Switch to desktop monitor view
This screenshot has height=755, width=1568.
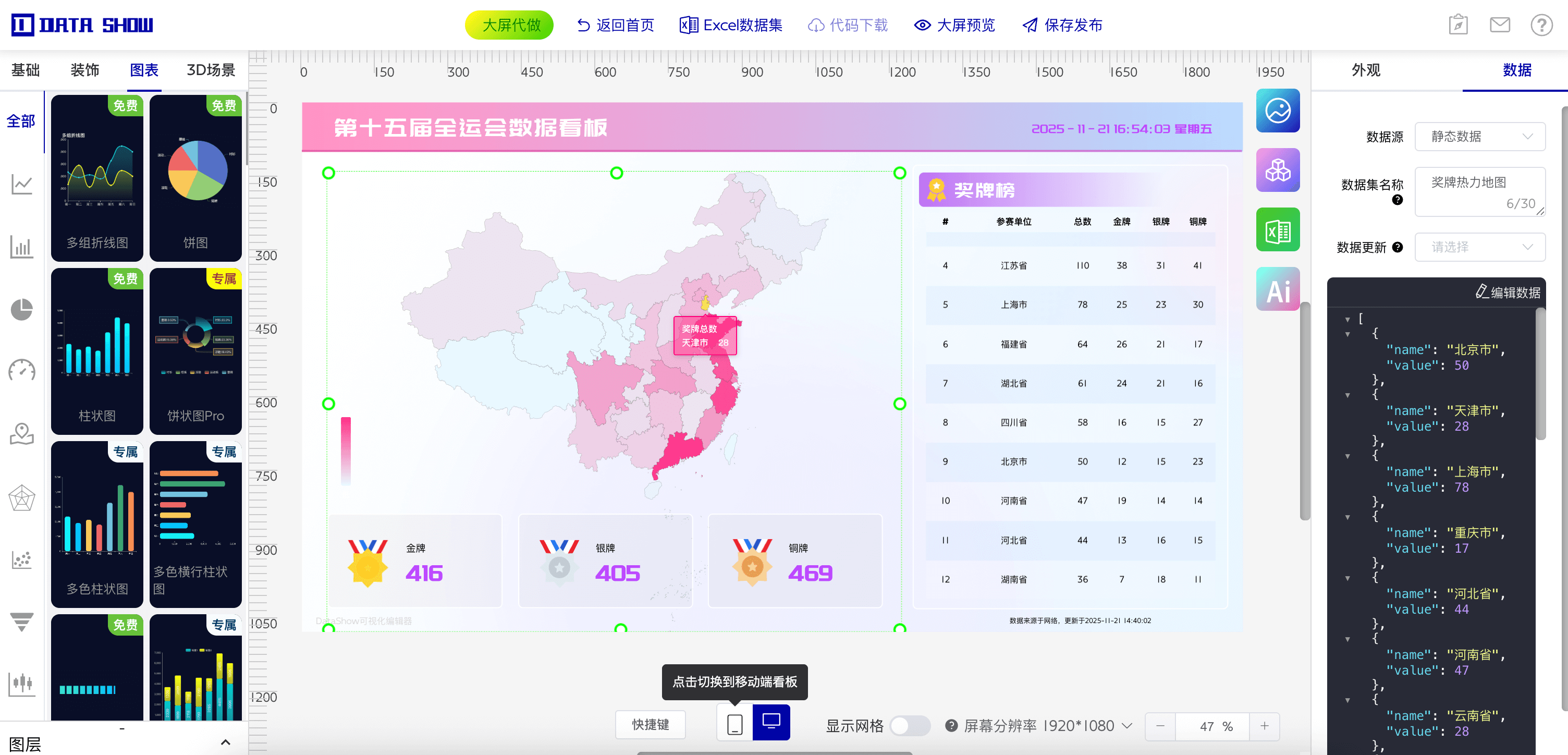point(771,723)
